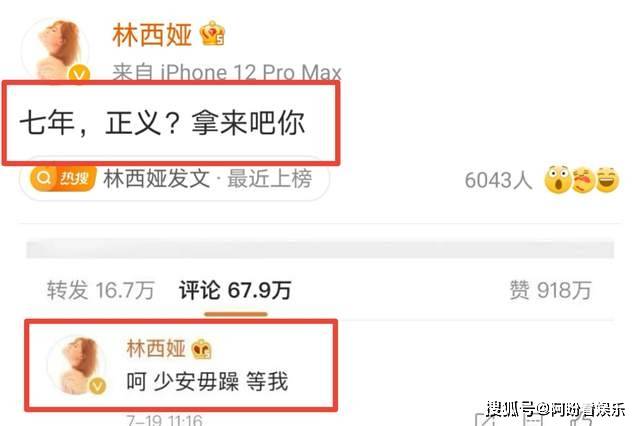640x426 pixels.
Task: Open the 林西娅 username at the top
Action: click(152, 35)
